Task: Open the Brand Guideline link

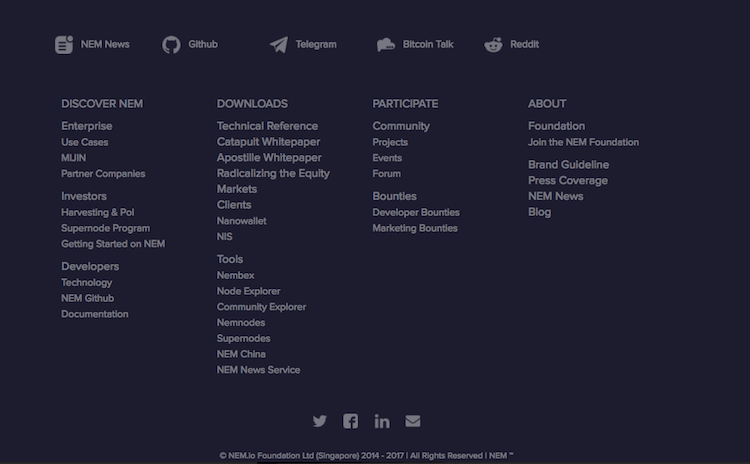Action: pyautogui.click(x=568, y=165)
